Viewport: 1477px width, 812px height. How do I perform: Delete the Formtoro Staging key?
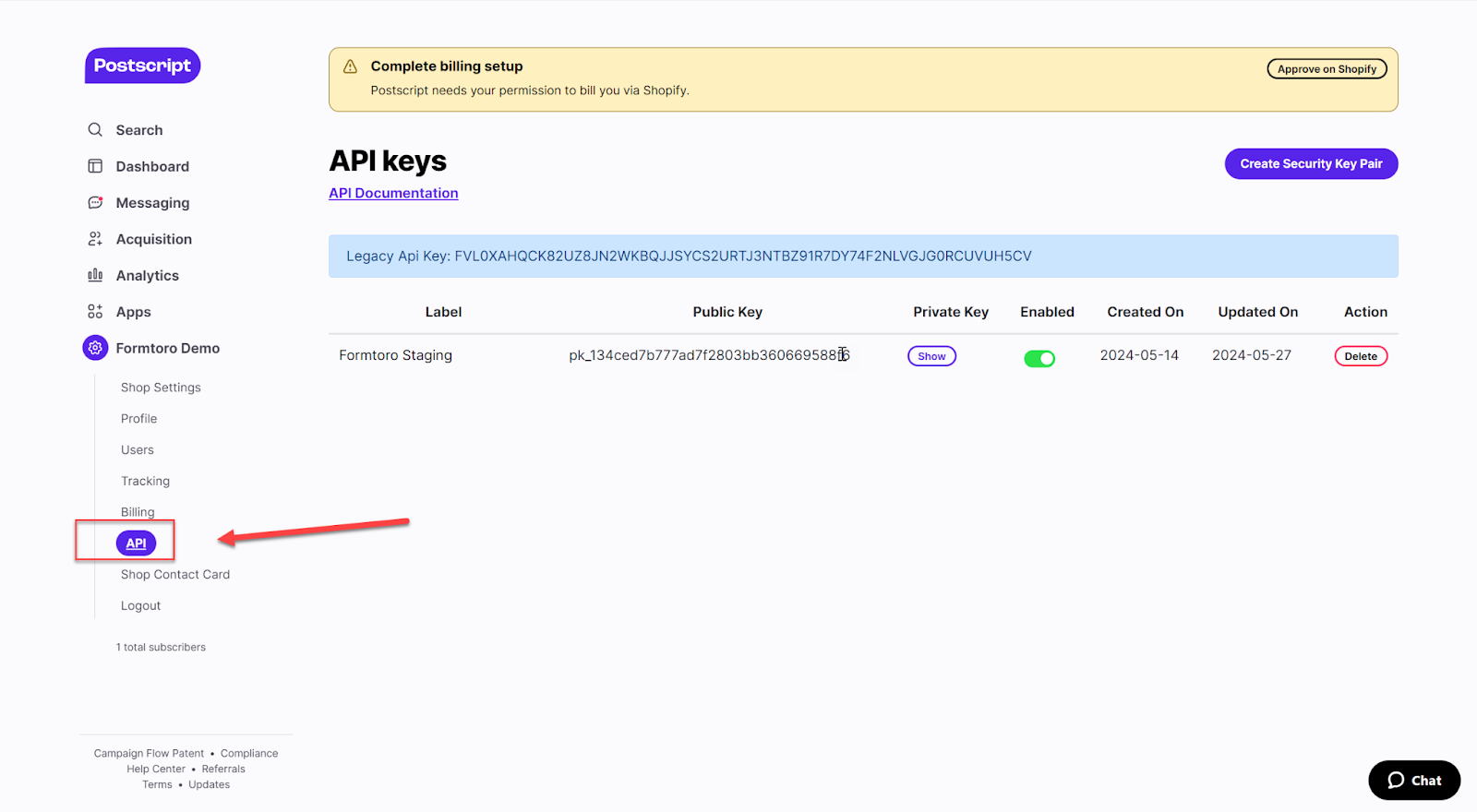click(x=1361, y=356)
